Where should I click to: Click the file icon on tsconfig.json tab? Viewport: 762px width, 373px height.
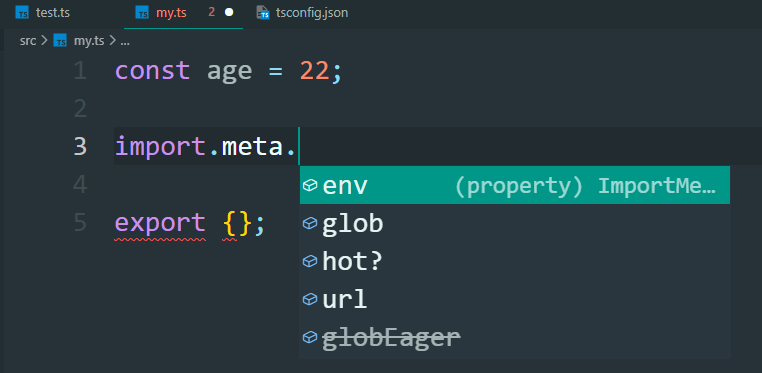coord(263,13)
